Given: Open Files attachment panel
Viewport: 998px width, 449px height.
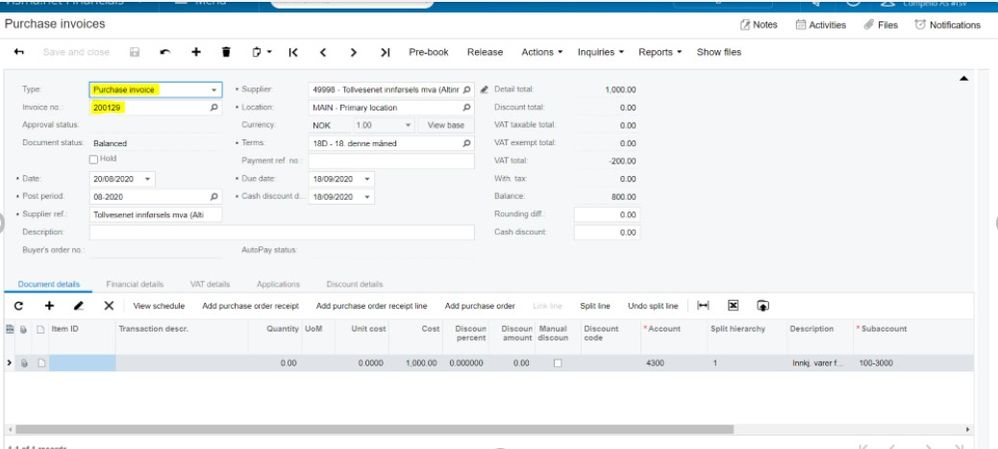Looking at the screenshot, I should coord(881,25).
